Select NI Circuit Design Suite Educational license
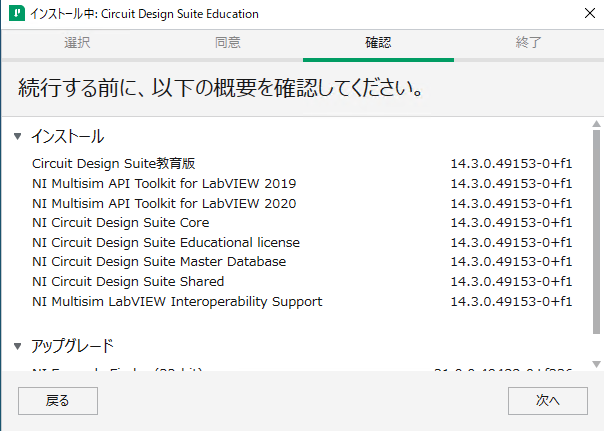Viewport: 604px width, 431px height. (x=166, y=243)
